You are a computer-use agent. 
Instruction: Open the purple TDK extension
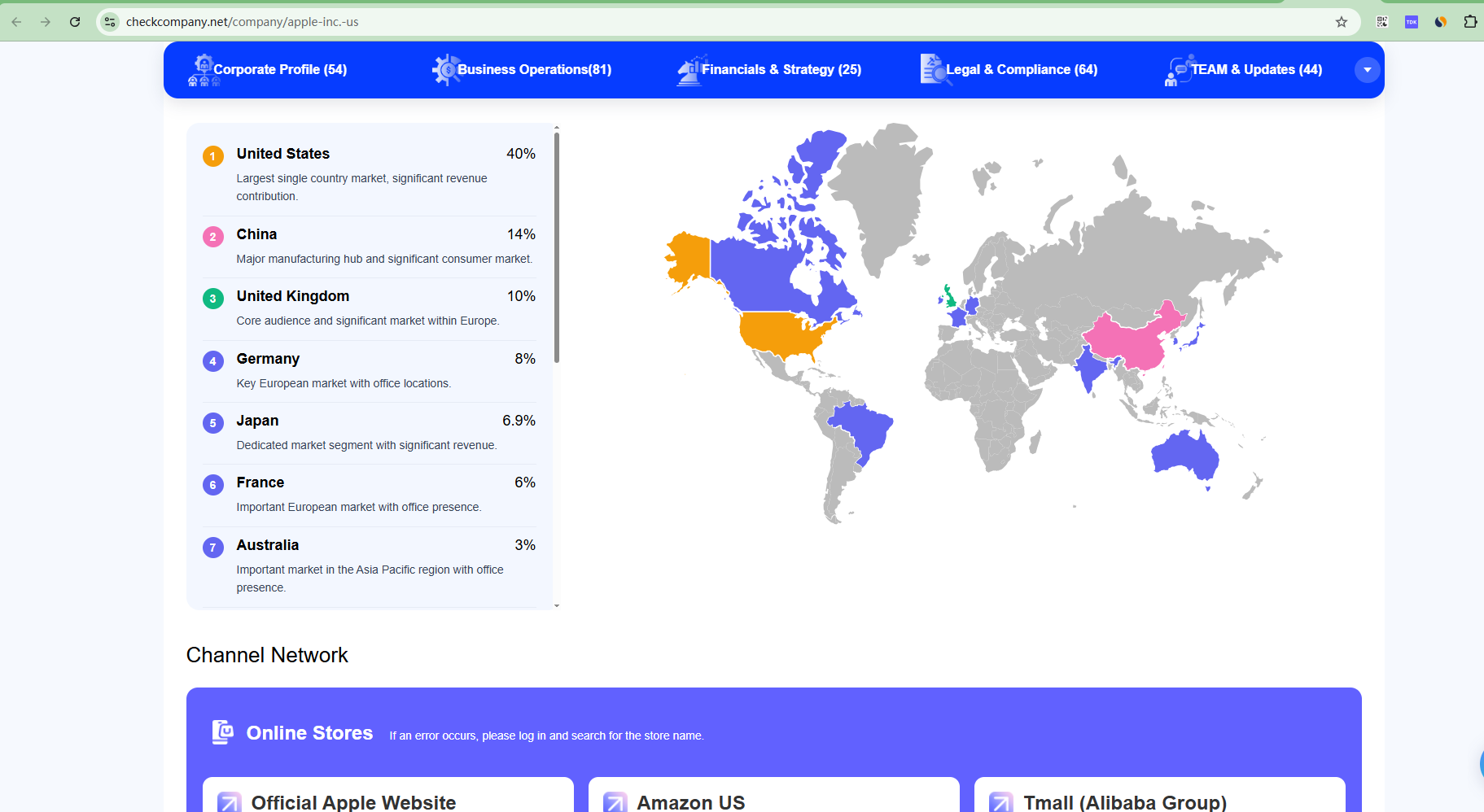click(1412, 22)
